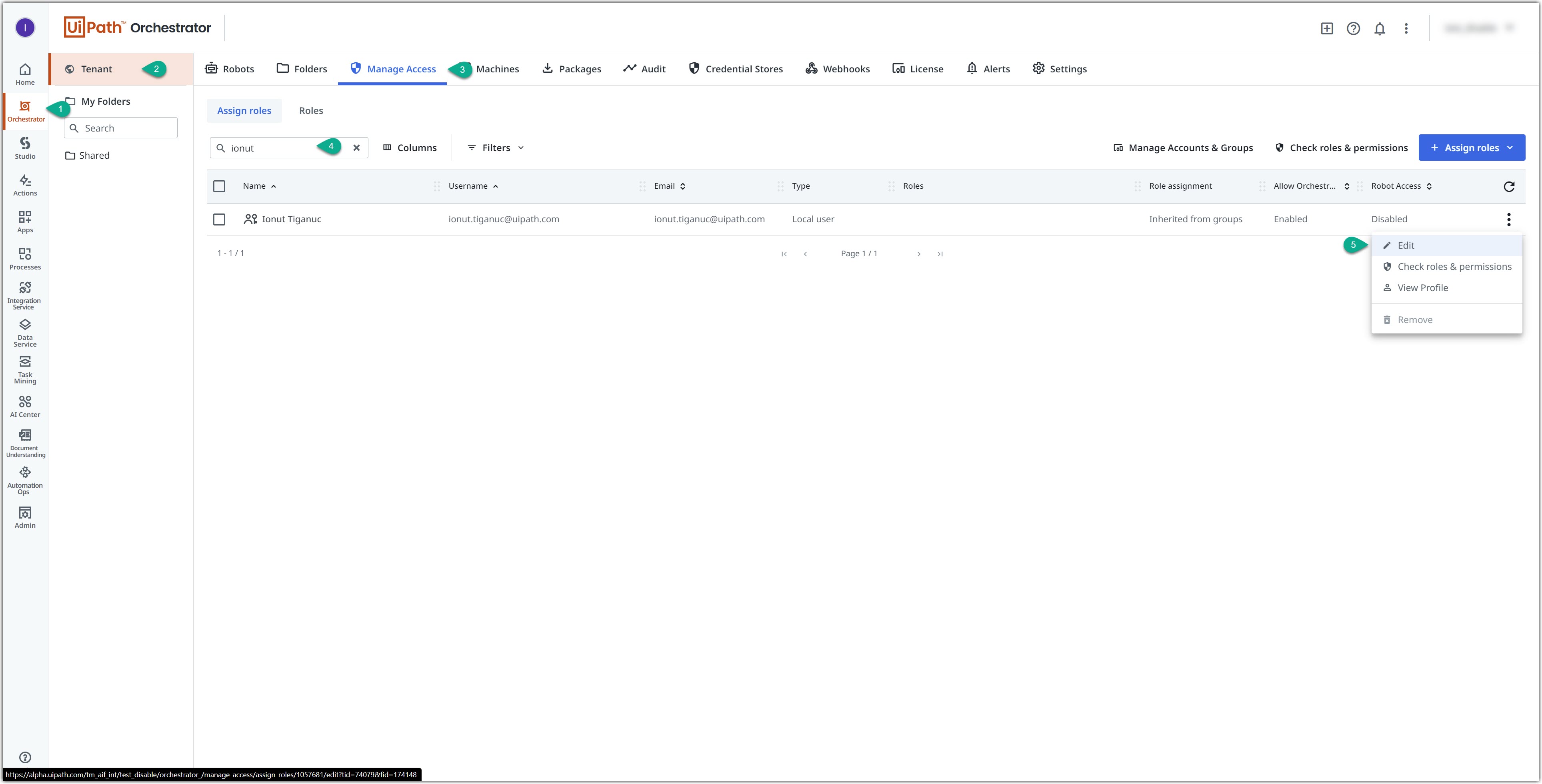The image size is (1542, 784).
Task: Go to the next page arrow
Action: coord(918,254)
